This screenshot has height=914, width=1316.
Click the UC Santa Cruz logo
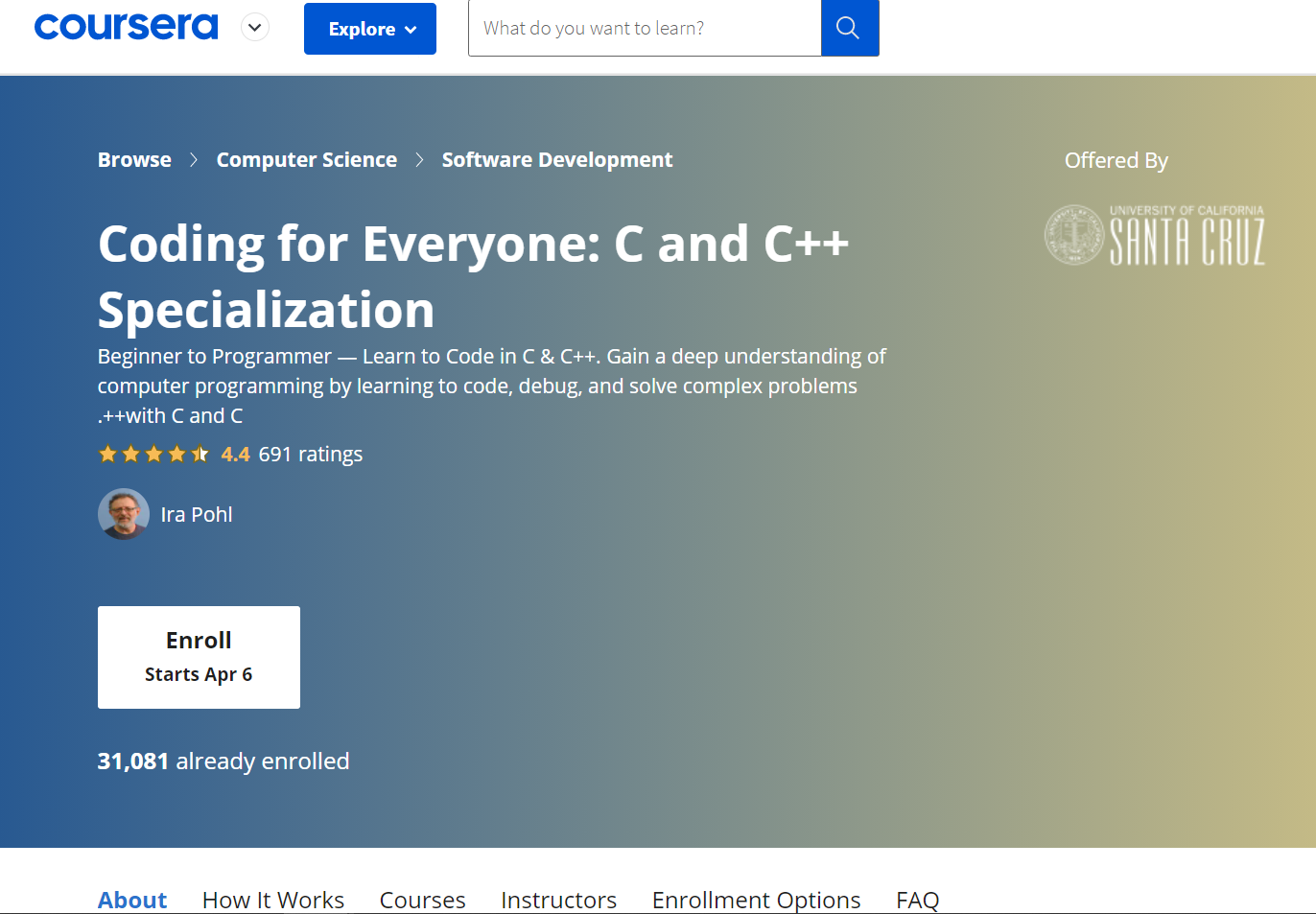1155,235
